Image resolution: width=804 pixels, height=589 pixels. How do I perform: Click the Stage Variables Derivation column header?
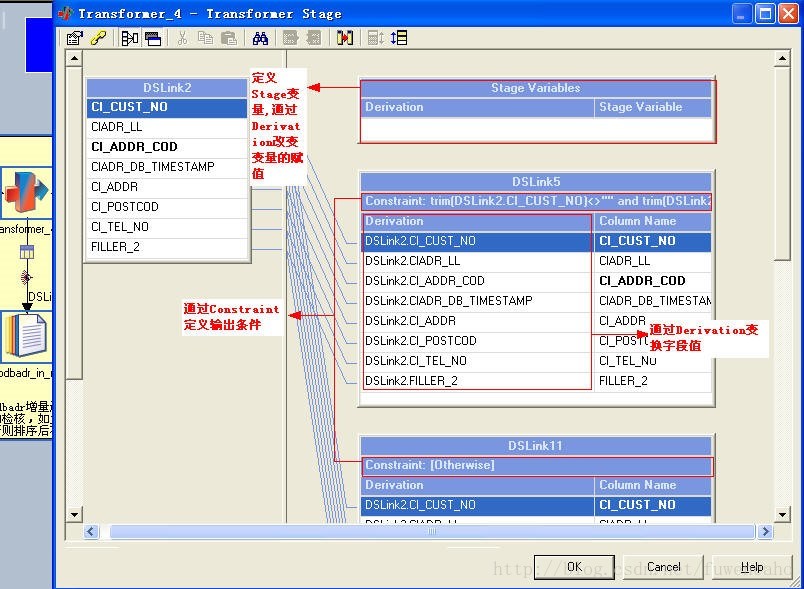click(477, 107)
